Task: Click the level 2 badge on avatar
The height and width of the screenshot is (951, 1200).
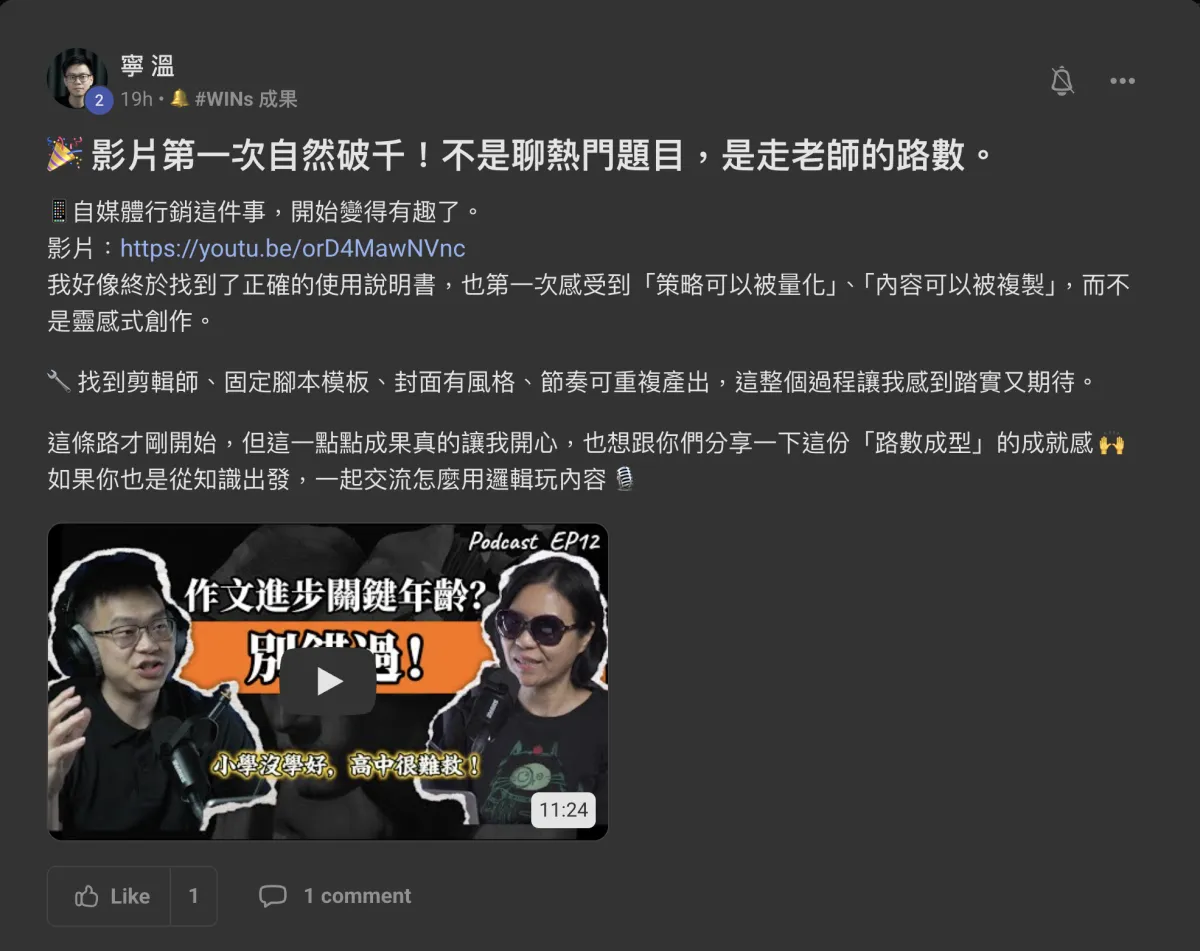Action: [98, 100]
